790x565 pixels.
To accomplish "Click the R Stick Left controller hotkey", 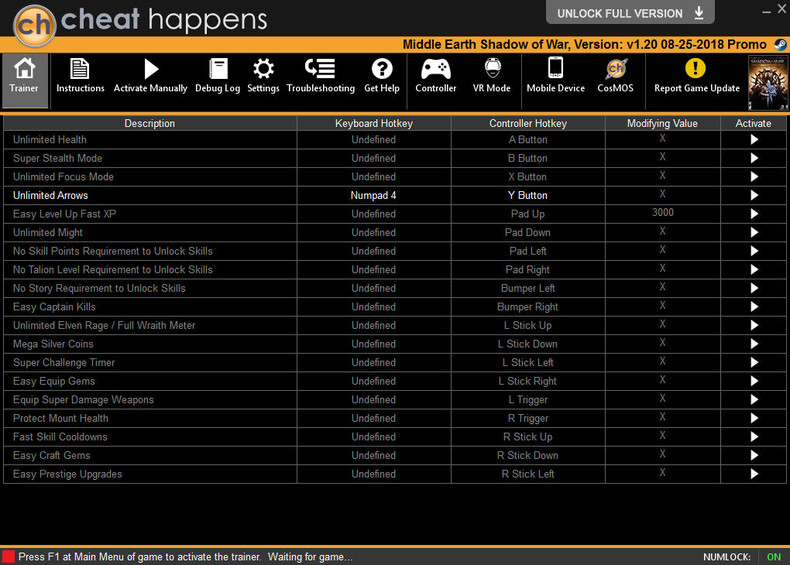I will tap(528, 474).
